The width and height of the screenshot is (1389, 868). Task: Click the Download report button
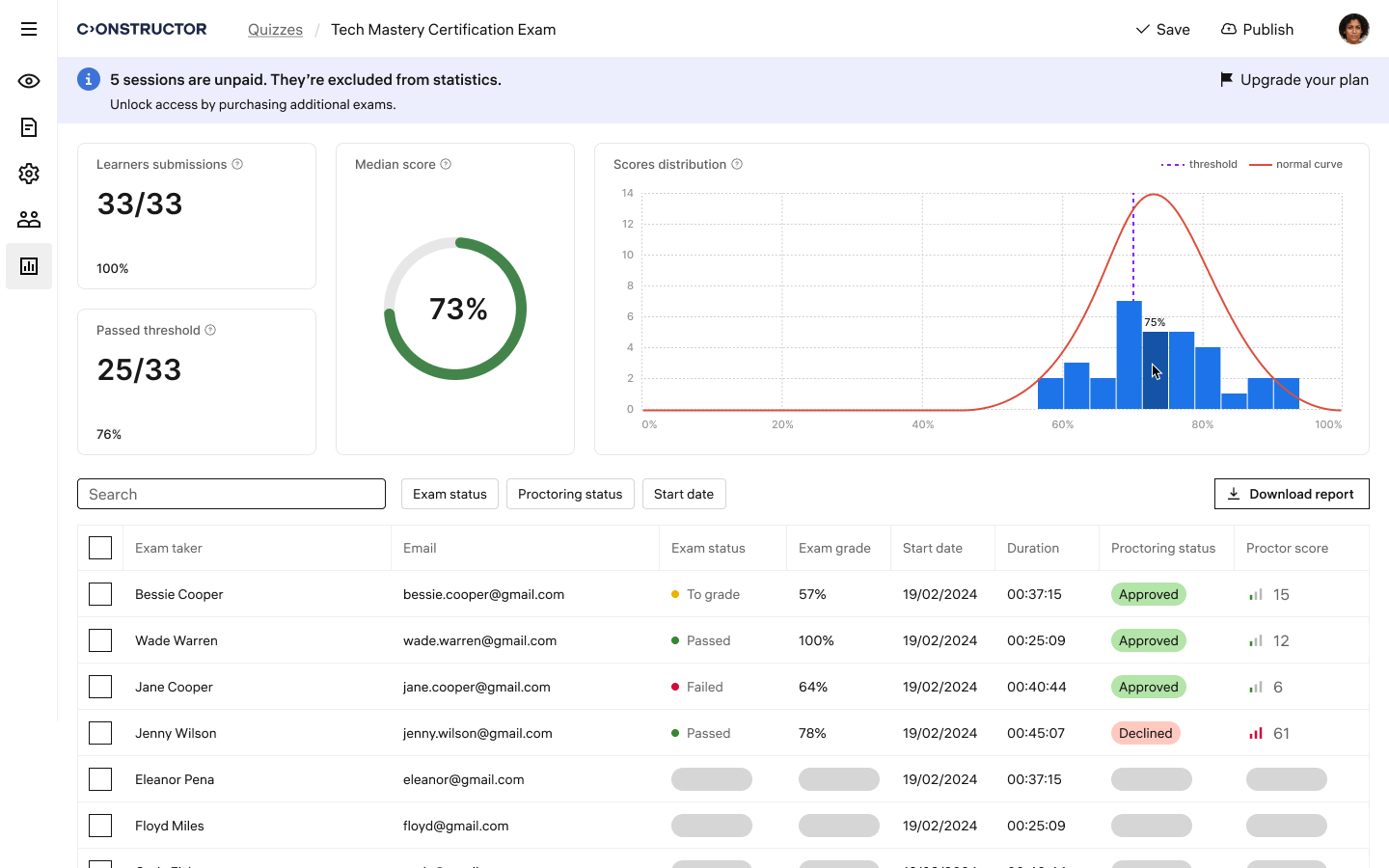[x=1292, y=493]
